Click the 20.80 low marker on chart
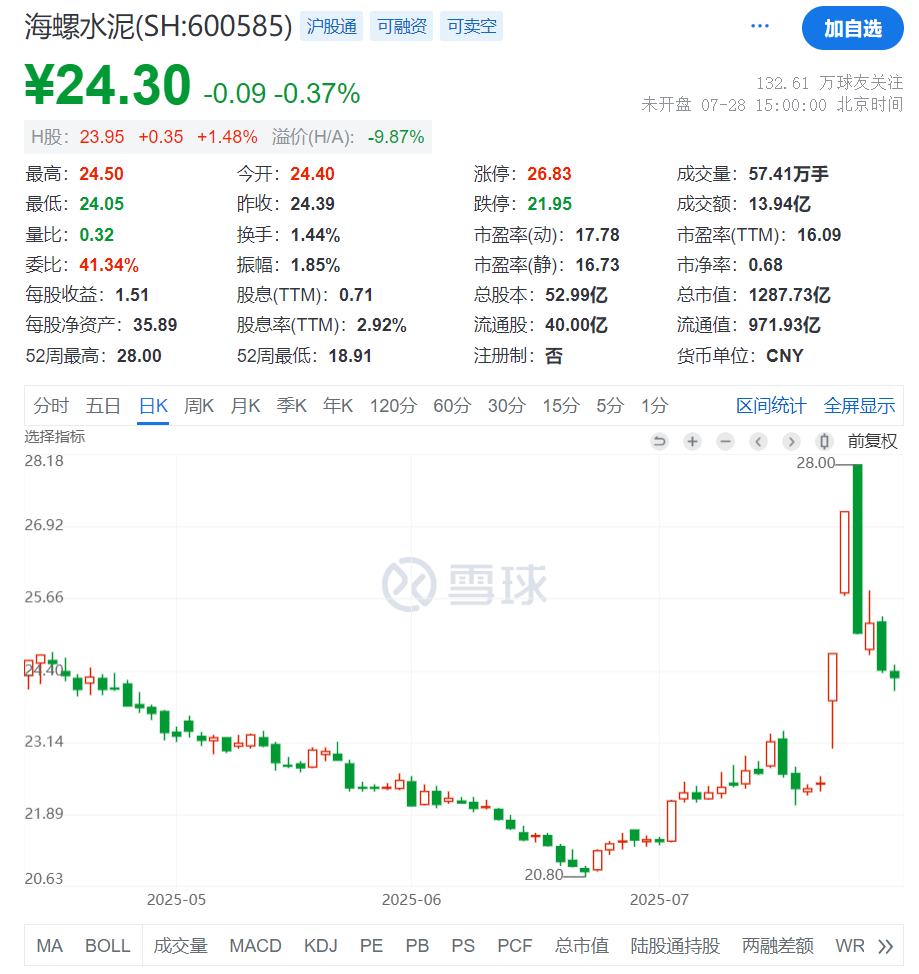919x974 pixels. 544,875
